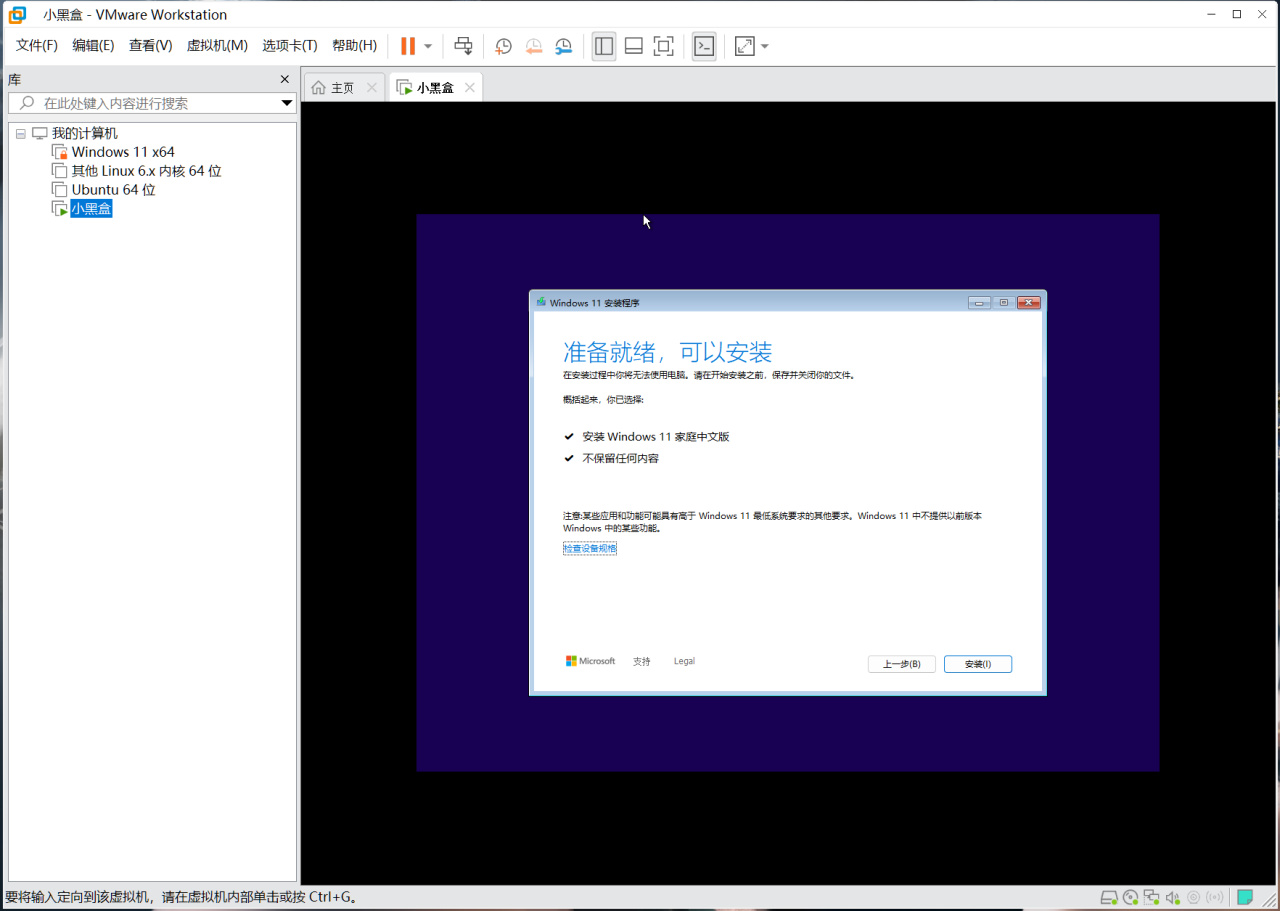Focus the library search field

point(152,103)
